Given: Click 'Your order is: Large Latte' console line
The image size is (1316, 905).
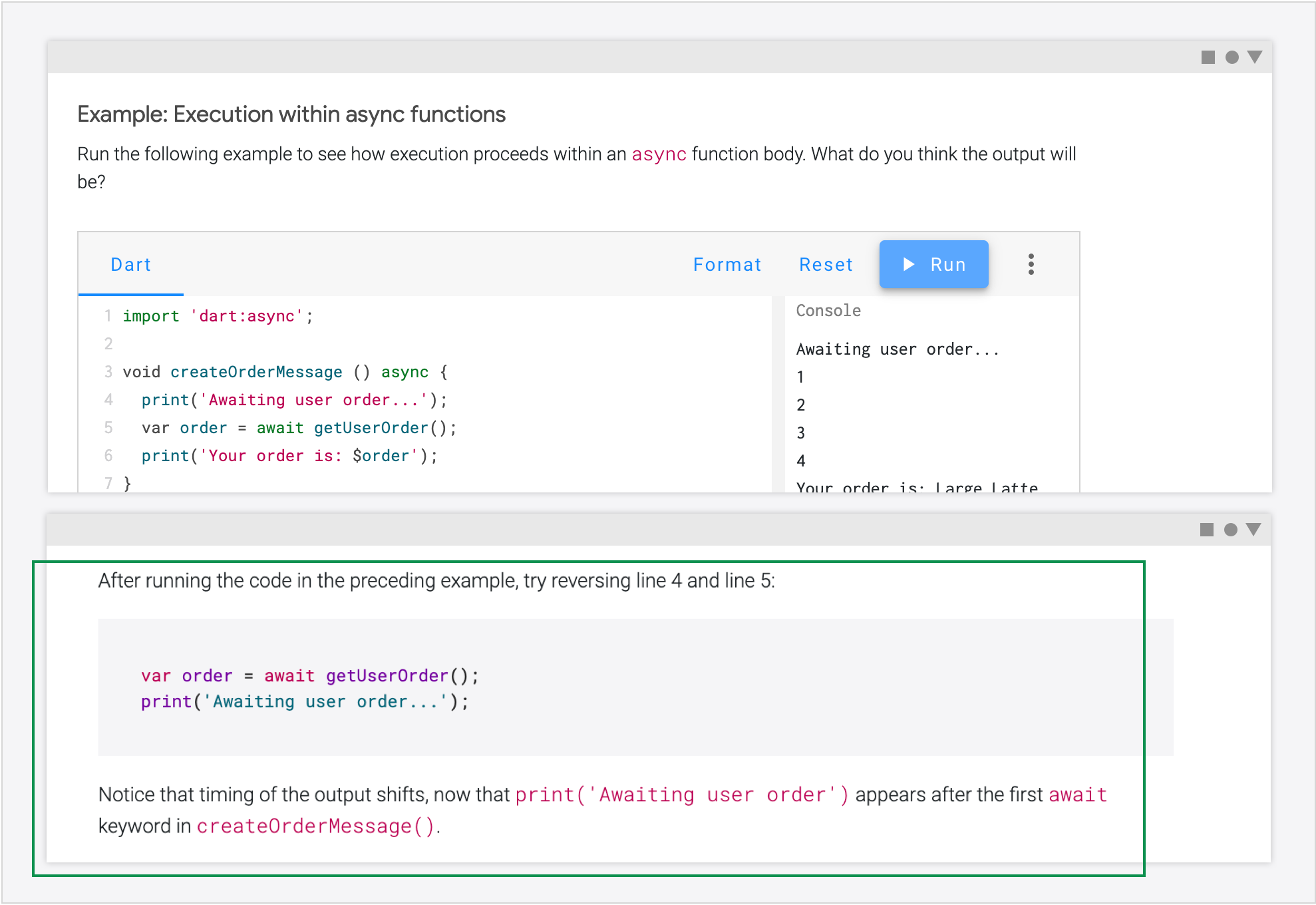Looking at the screenshot, I should 916,487.
